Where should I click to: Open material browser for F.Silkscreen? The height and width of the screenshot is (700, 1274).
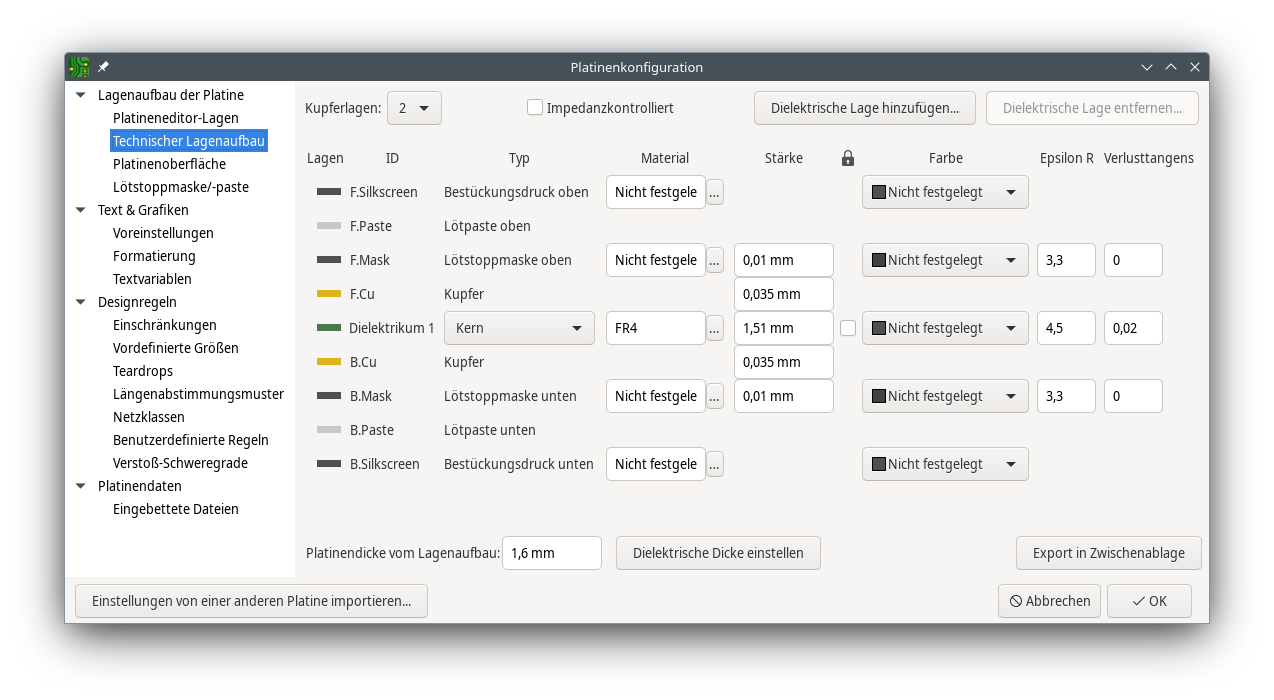point(715,192)
